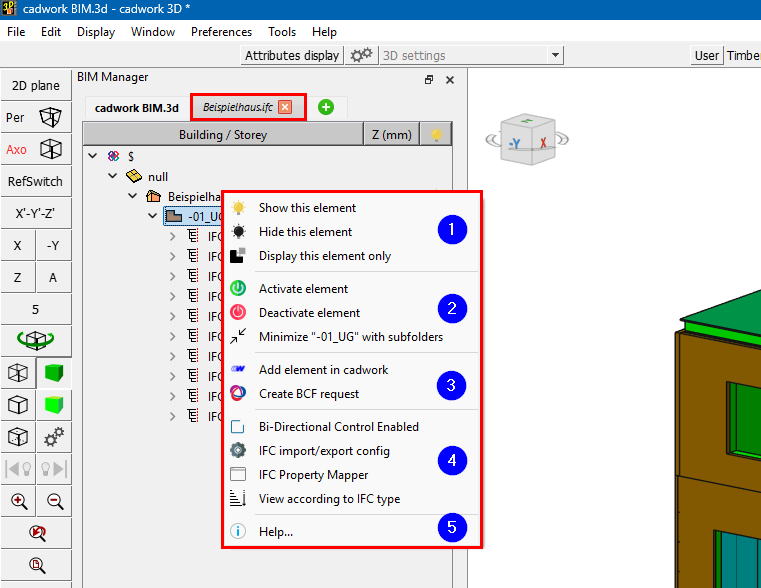Close the Beispielhaus.ifc tab
The image size is (761, 588).
(x=285, y=107)
